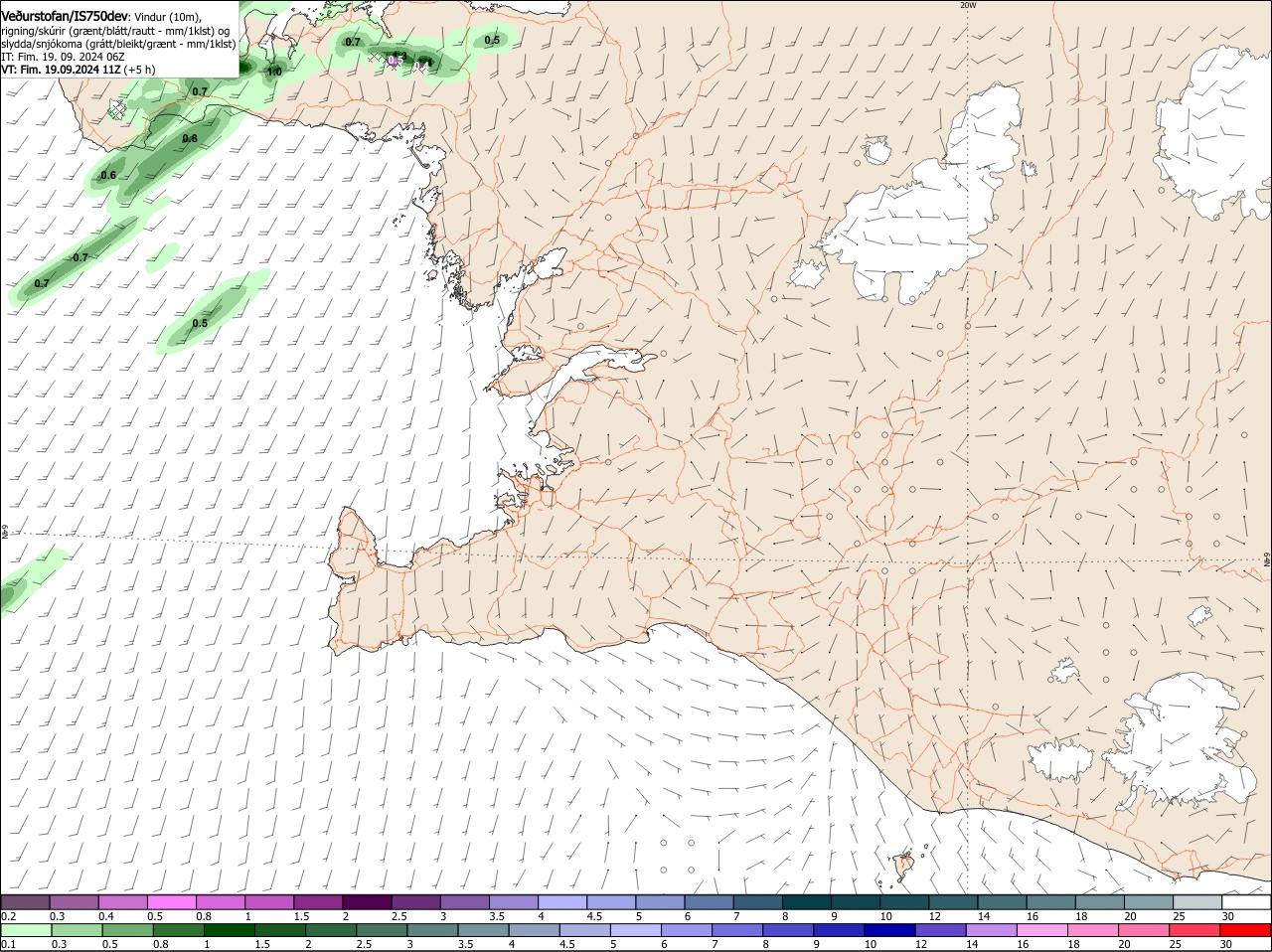The width and height of the screenshot is (1272, 952).
Task: Click the lower legend swatch between 14 and 16
Action: pos(993,930)
